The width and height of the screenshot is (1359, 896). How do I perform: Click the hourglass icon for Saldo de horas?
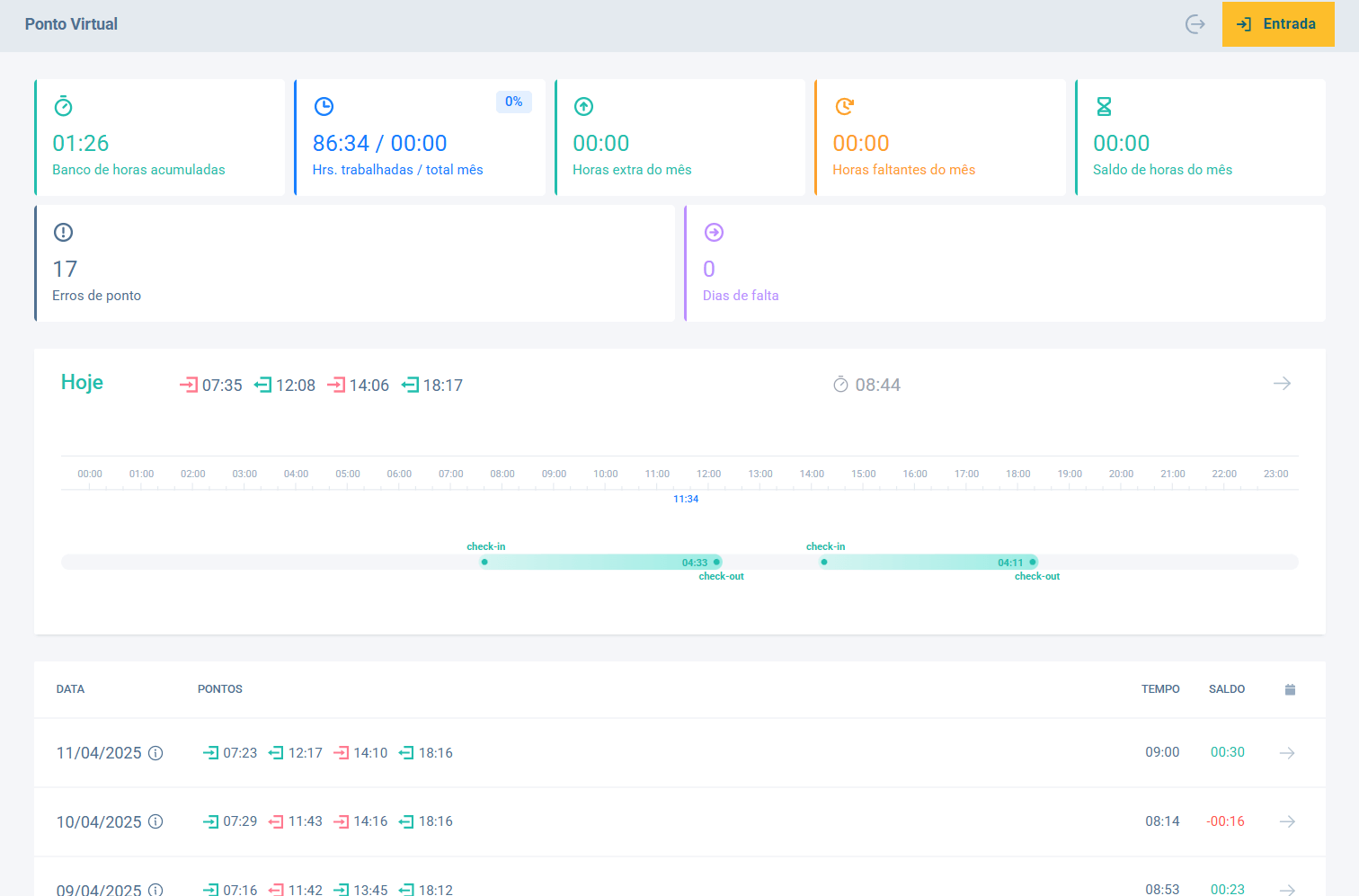(1104, 106)
